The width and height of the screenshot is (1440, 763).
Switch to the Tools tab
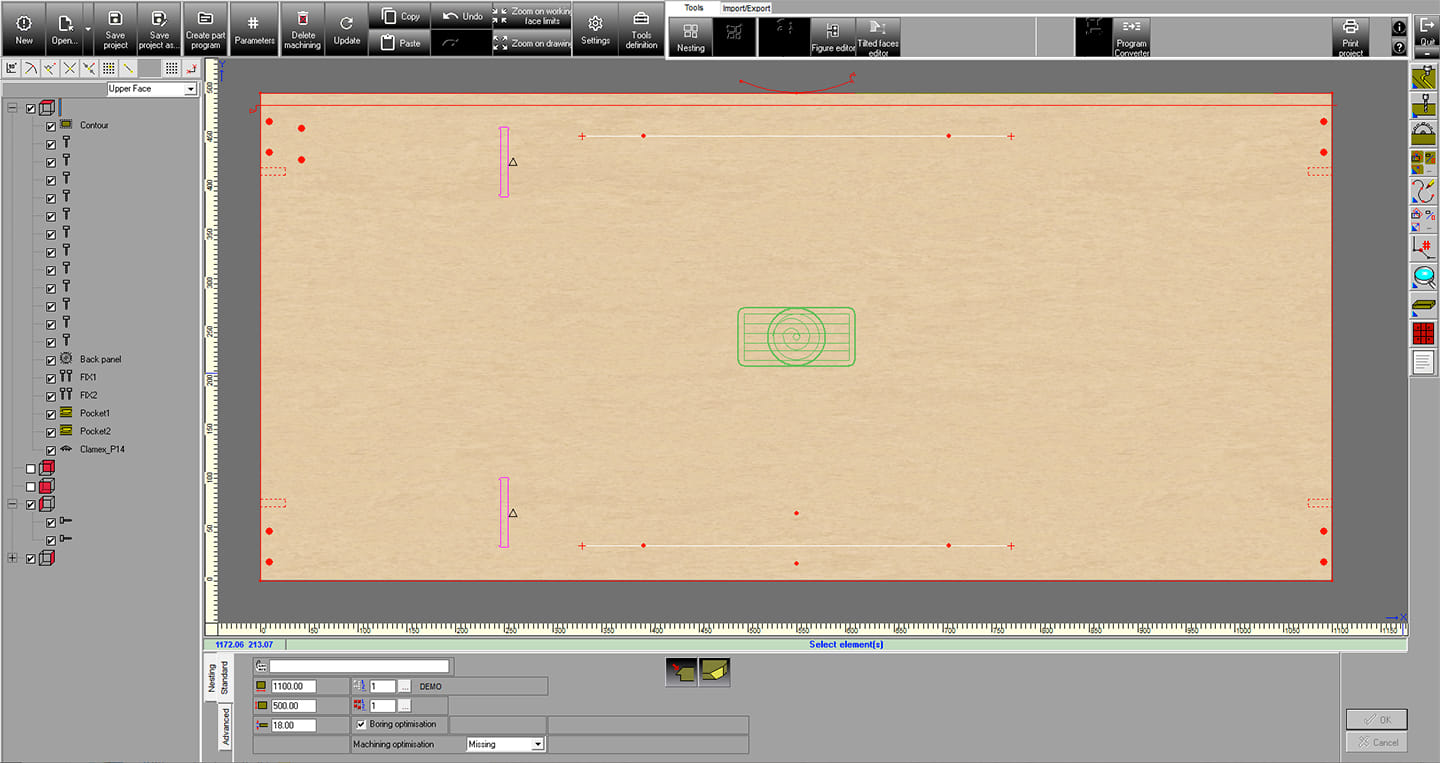tap(693, 8)
